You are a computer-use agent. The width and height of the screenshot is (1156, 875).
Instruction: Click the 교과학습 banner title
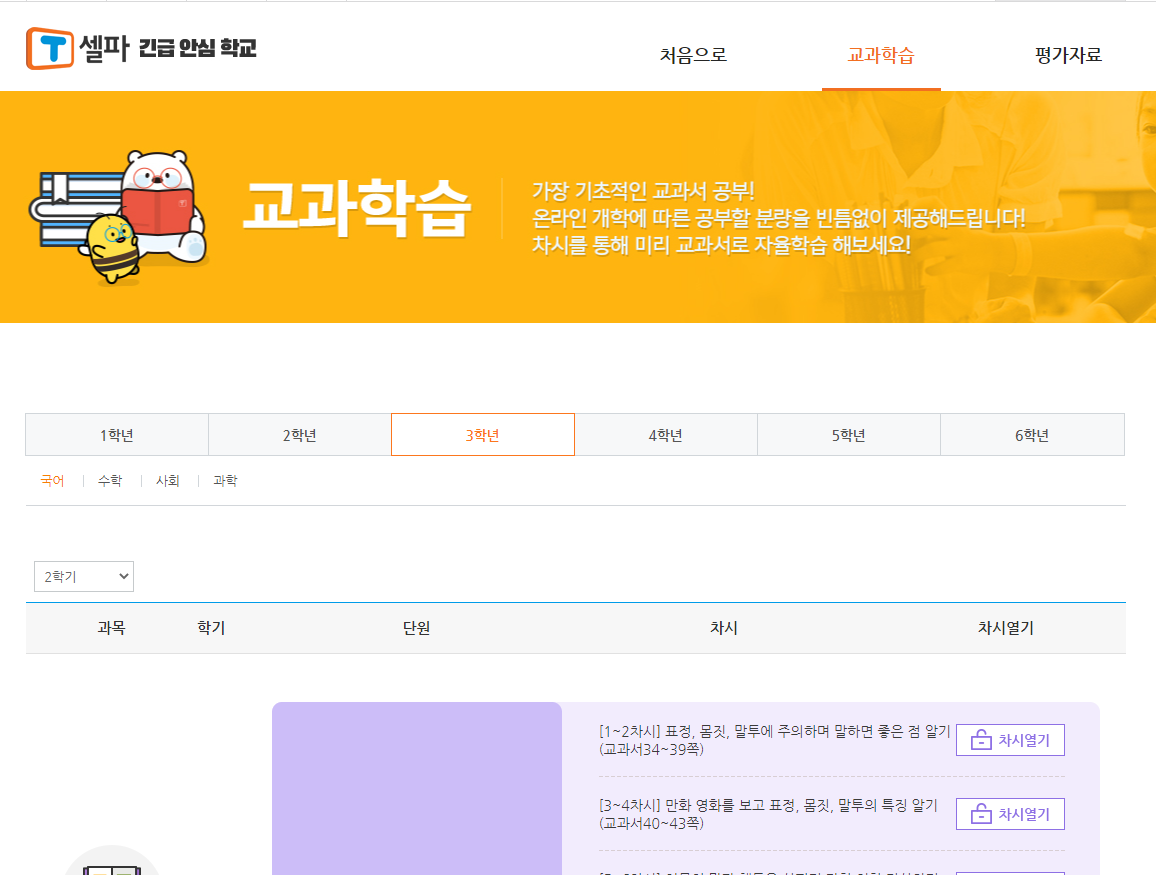tap(357, 209)
